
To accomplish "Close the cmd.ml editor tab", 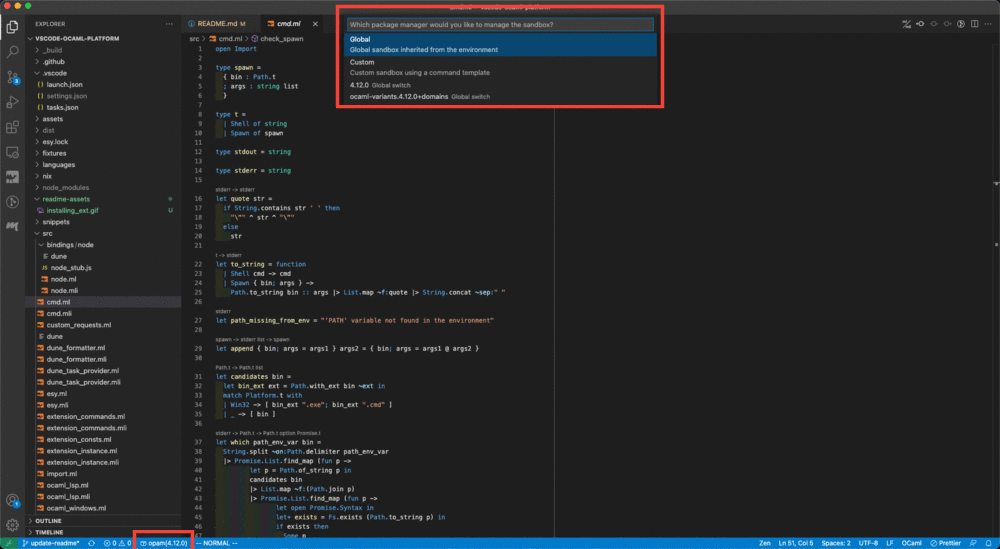I will click(x=315, y=24).
